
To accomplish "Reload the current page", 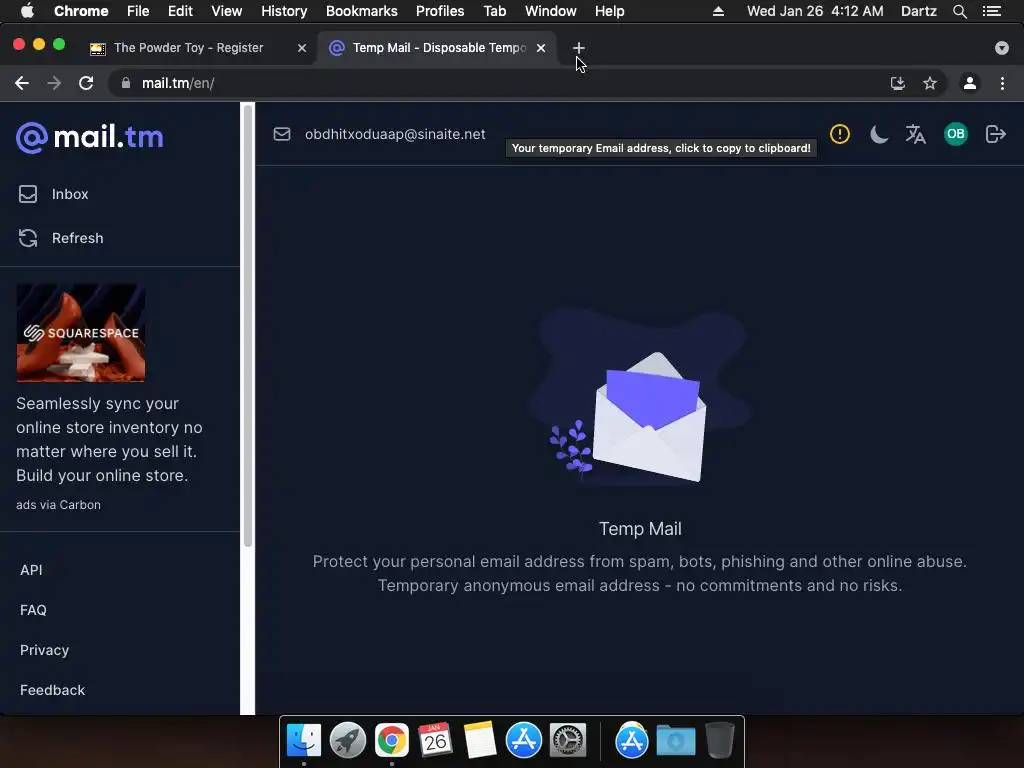I will pyautogui.click(x=86, y=83).
